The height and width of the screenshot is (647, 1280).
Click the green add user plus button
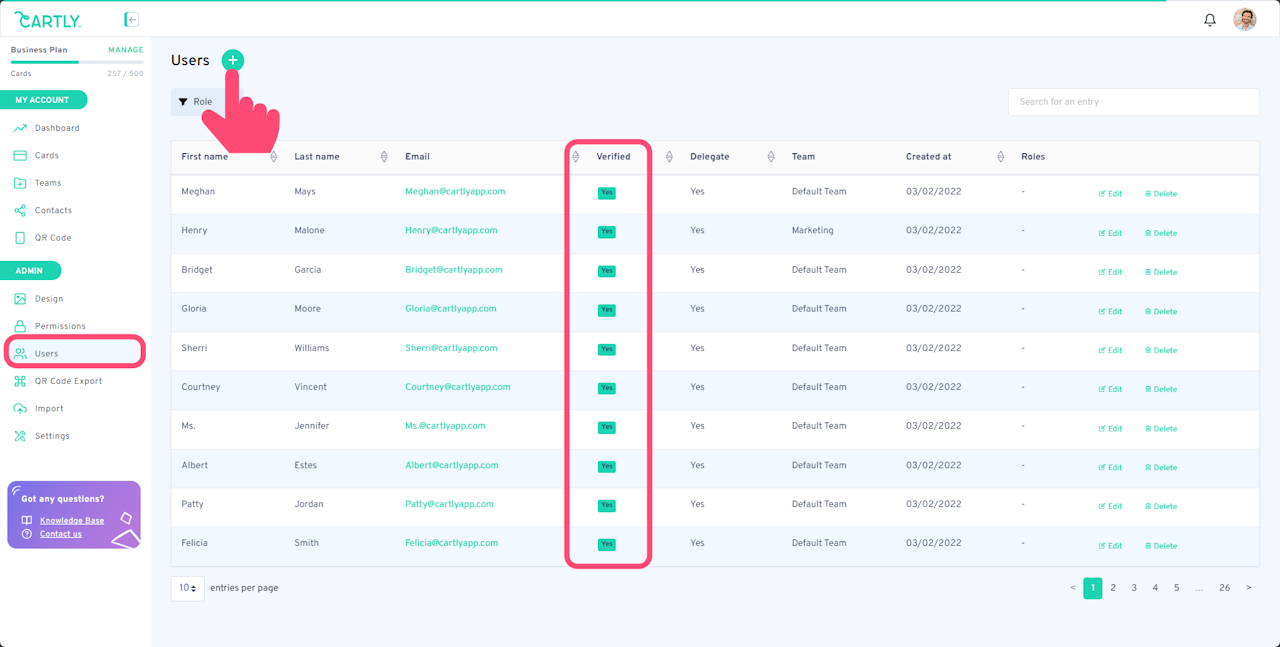coord(232,60)
